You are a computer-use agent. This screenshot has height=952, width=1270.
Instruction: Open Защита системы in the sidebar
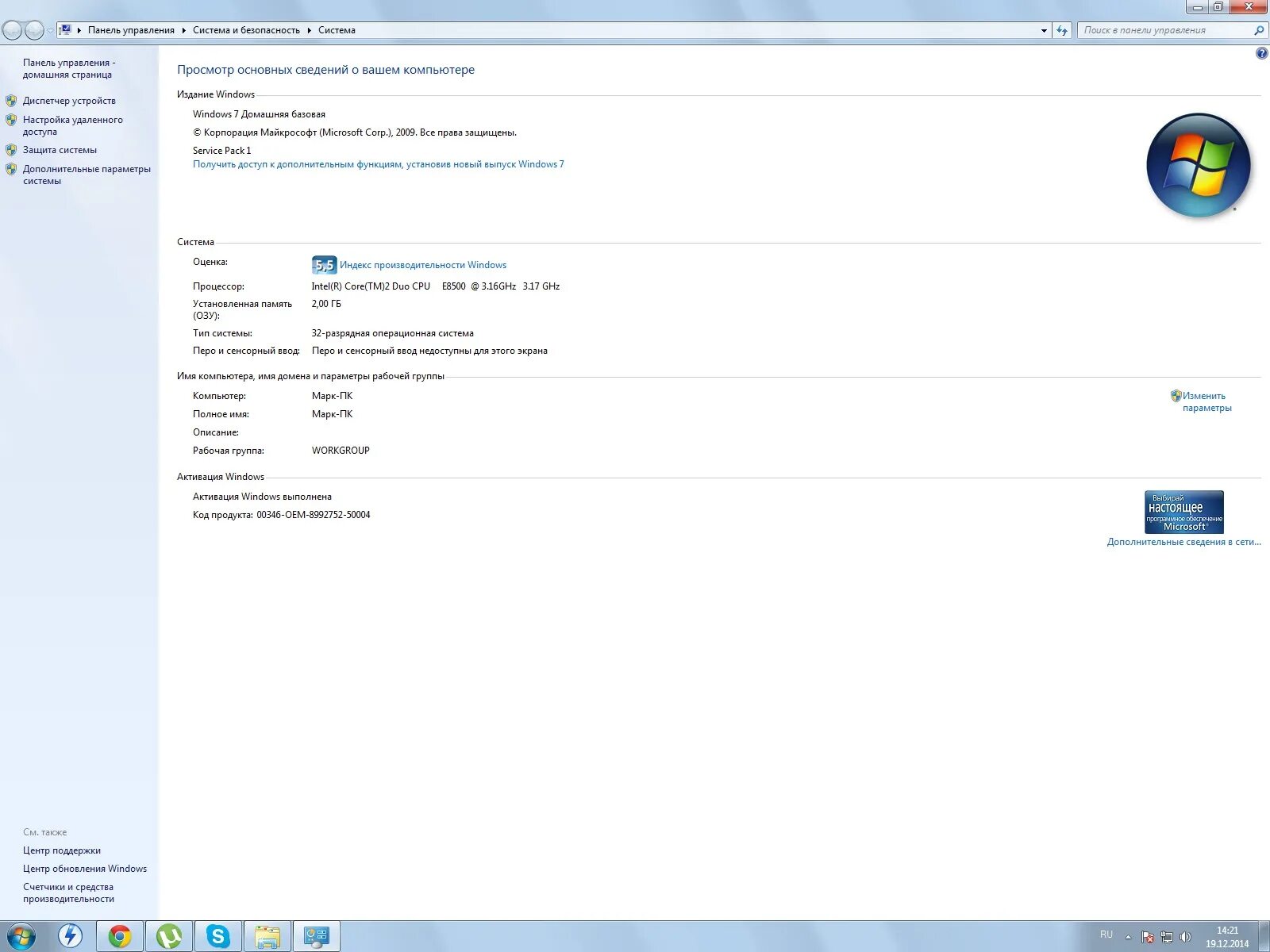(x=60, y=150)
